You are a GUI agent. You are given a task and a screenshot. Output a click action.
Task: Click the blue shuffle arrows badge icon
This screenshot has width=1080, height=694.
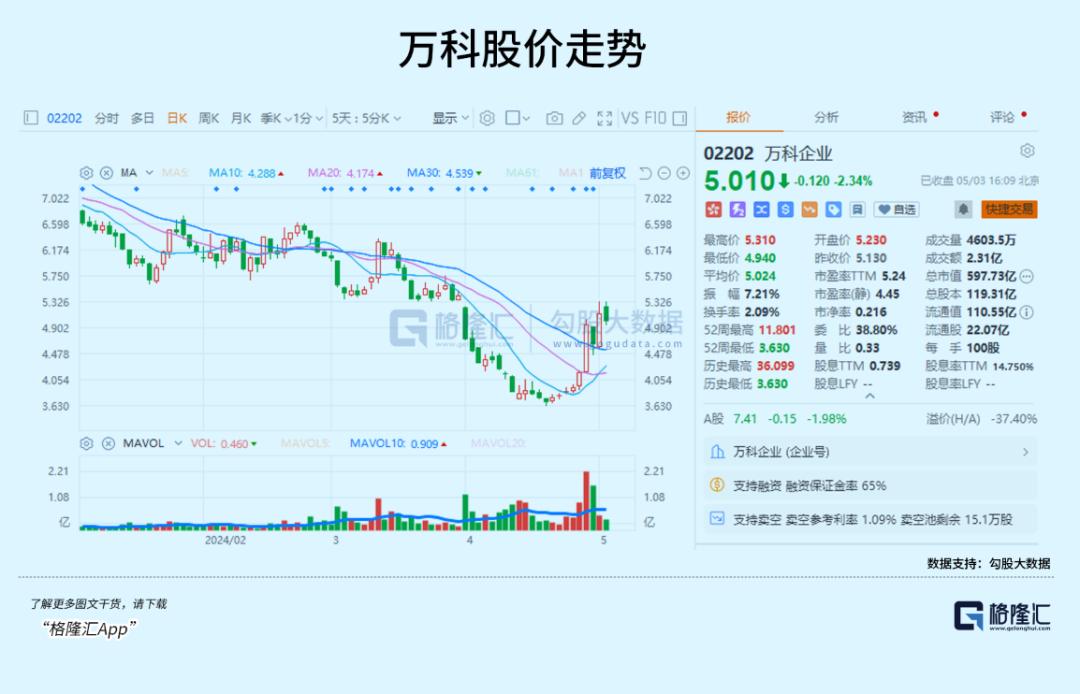coord(761,209)
